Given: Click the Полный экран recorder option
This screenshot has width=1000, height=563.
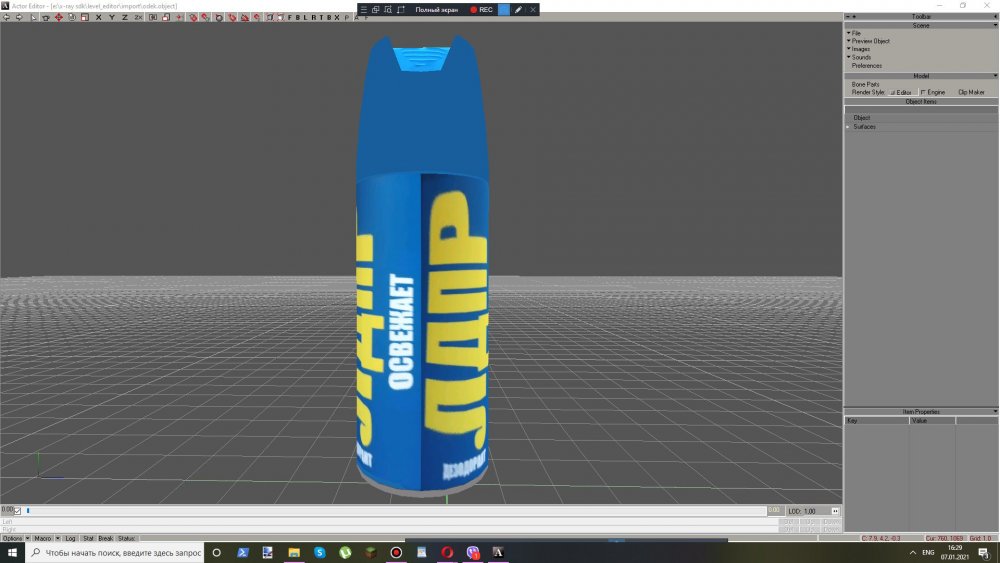Looking at the screenshot, I should [x=436, y=10].
